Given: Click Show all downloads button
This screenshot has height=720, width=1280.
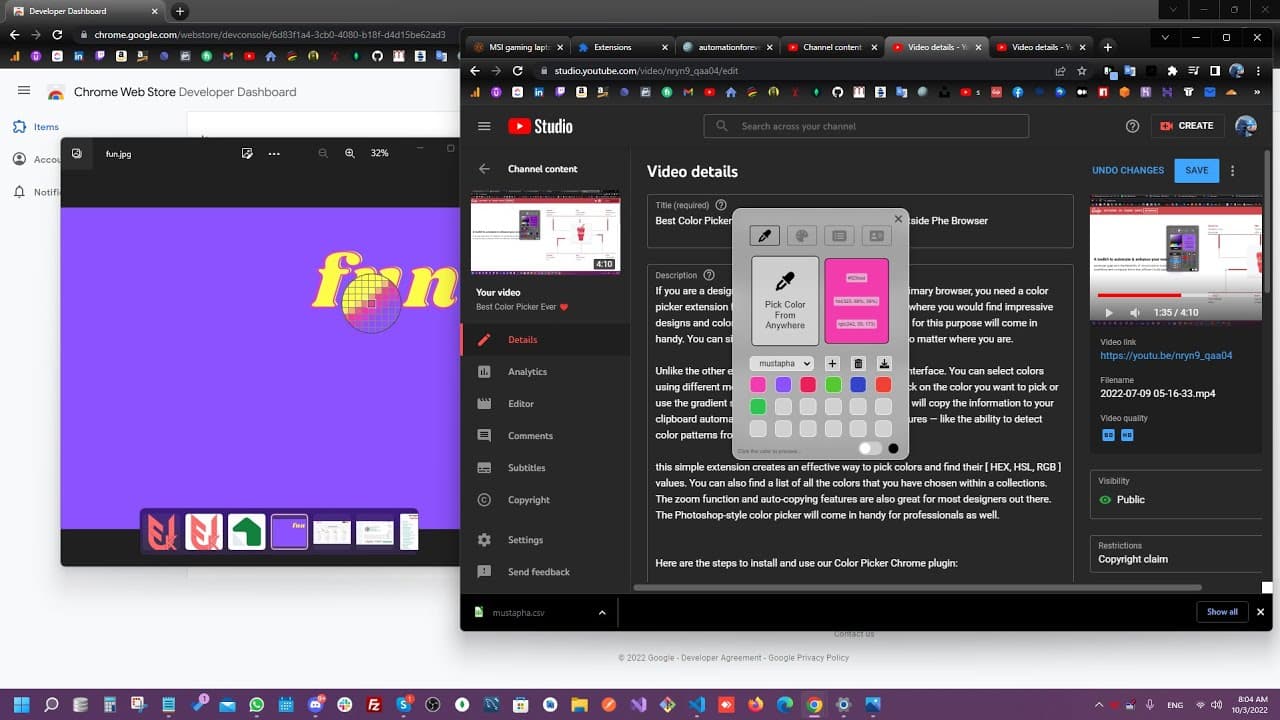Looking at the screenshot, I should [1222, 612].
